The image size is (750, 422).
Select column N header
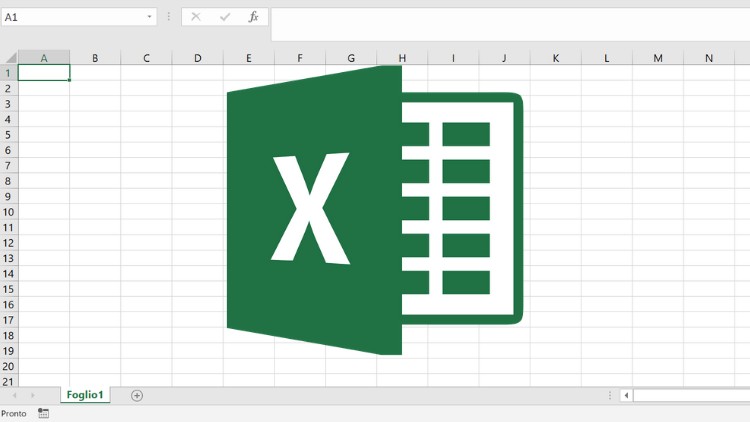pyautogui.click(x=709, y=58)
